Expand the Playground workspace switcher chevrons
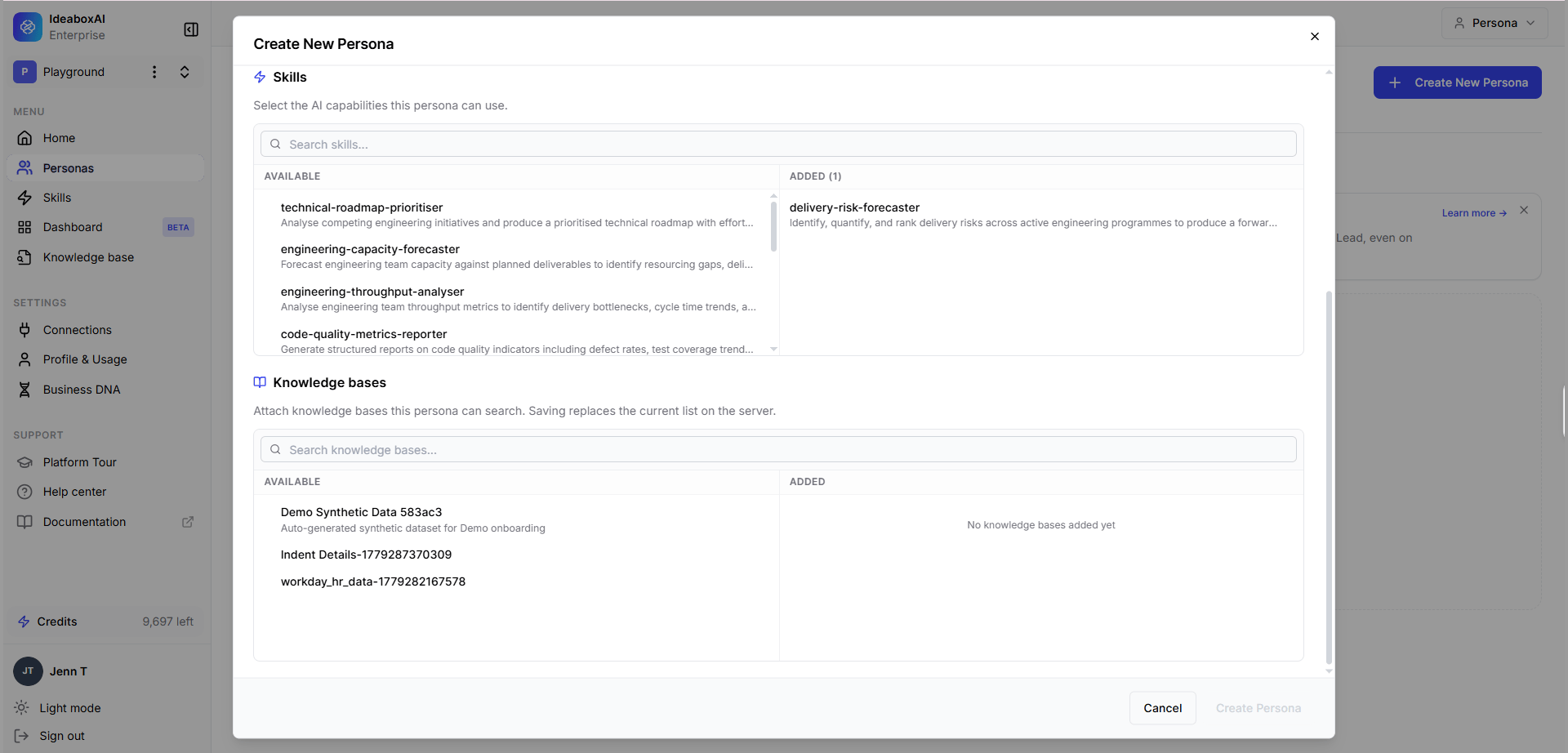This screenshot has height=753, width=1568. (x=185, y=72)
